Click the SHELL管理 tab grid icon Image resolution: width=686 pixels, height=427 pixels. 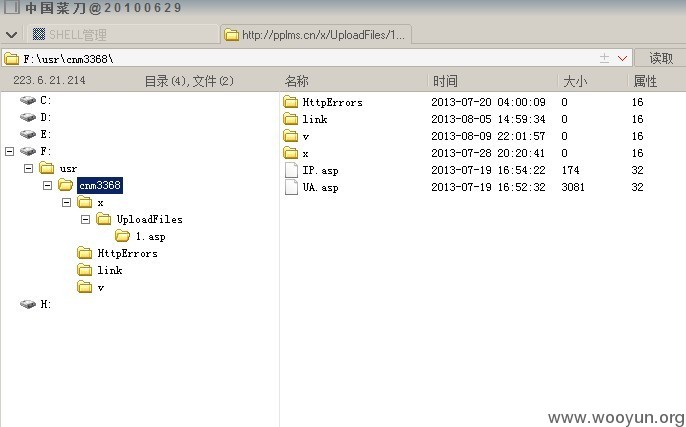click(x=39, y=34)
